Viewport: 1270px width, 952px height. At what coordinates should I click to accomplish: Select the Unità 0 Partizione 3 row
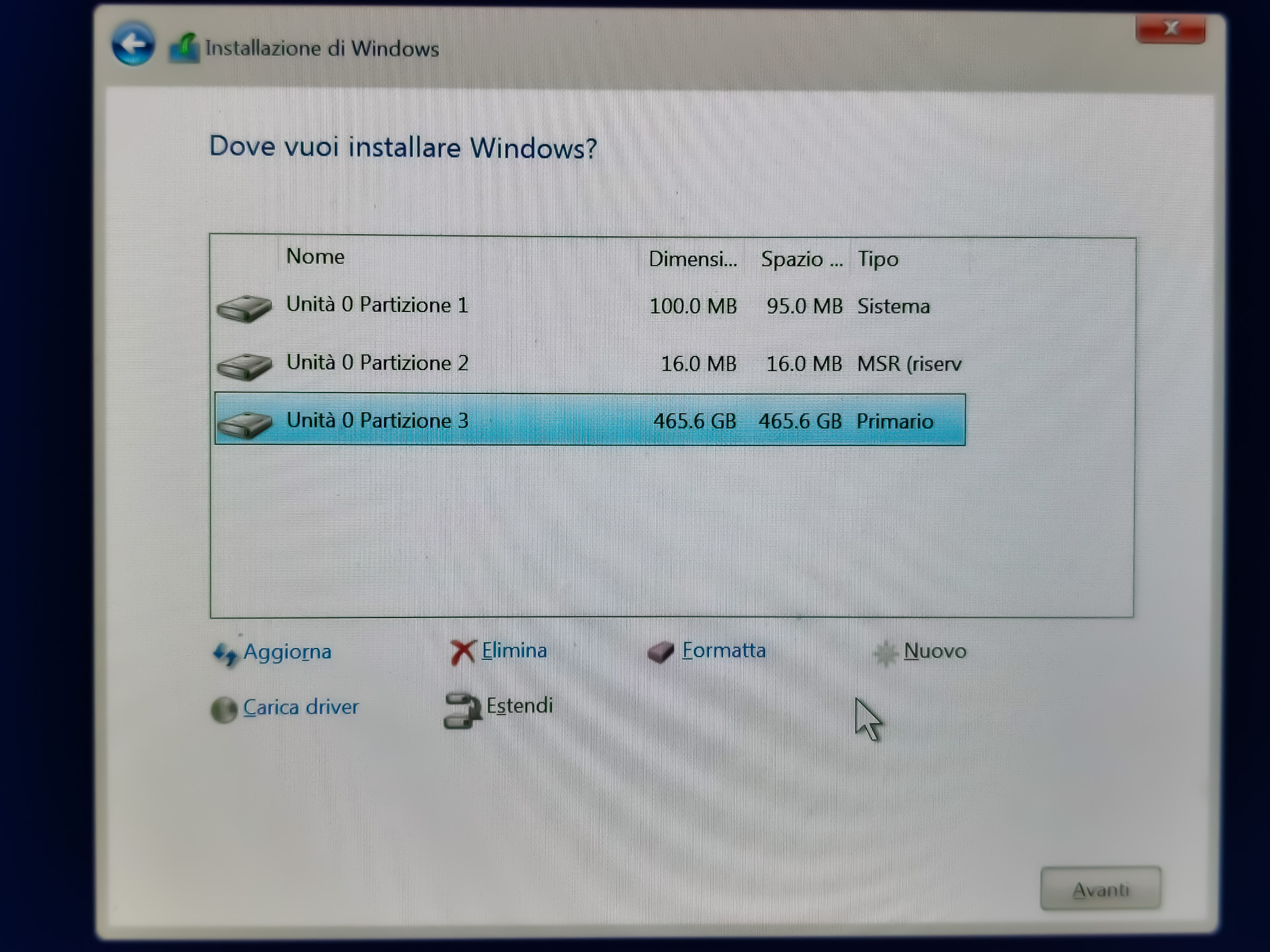(x=590, y=420)
